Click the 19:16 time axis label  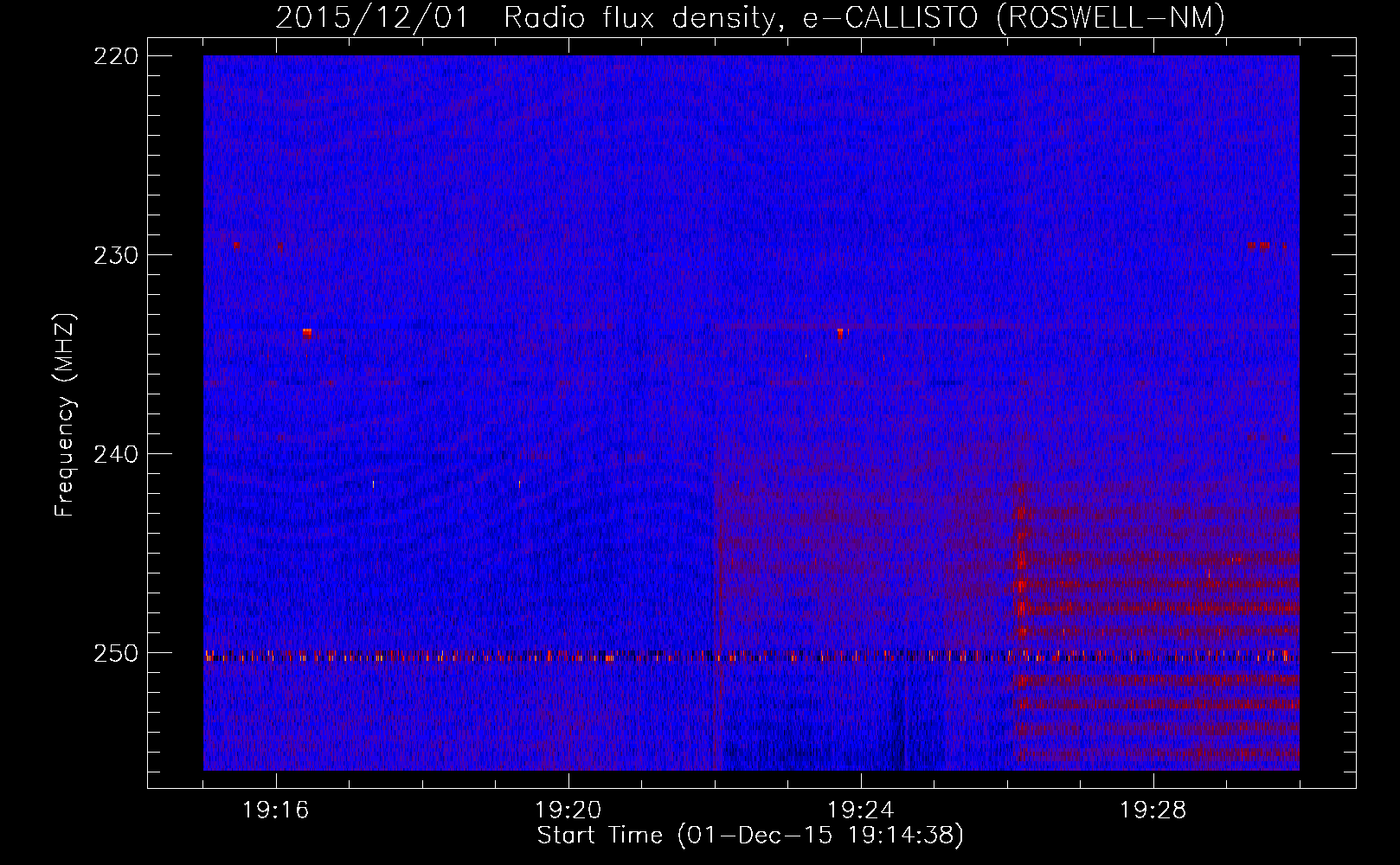(x=276, y=811)
